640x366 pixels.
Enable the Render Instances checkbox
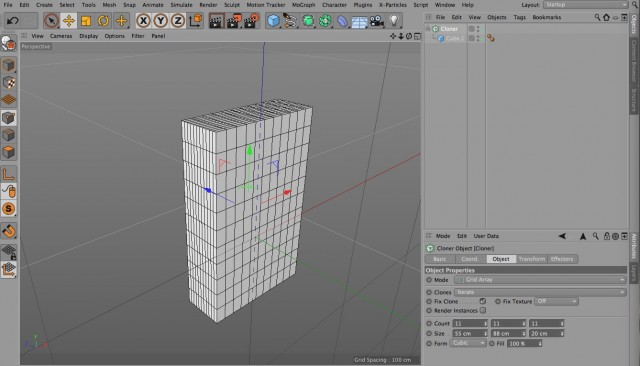coord(483,311)
